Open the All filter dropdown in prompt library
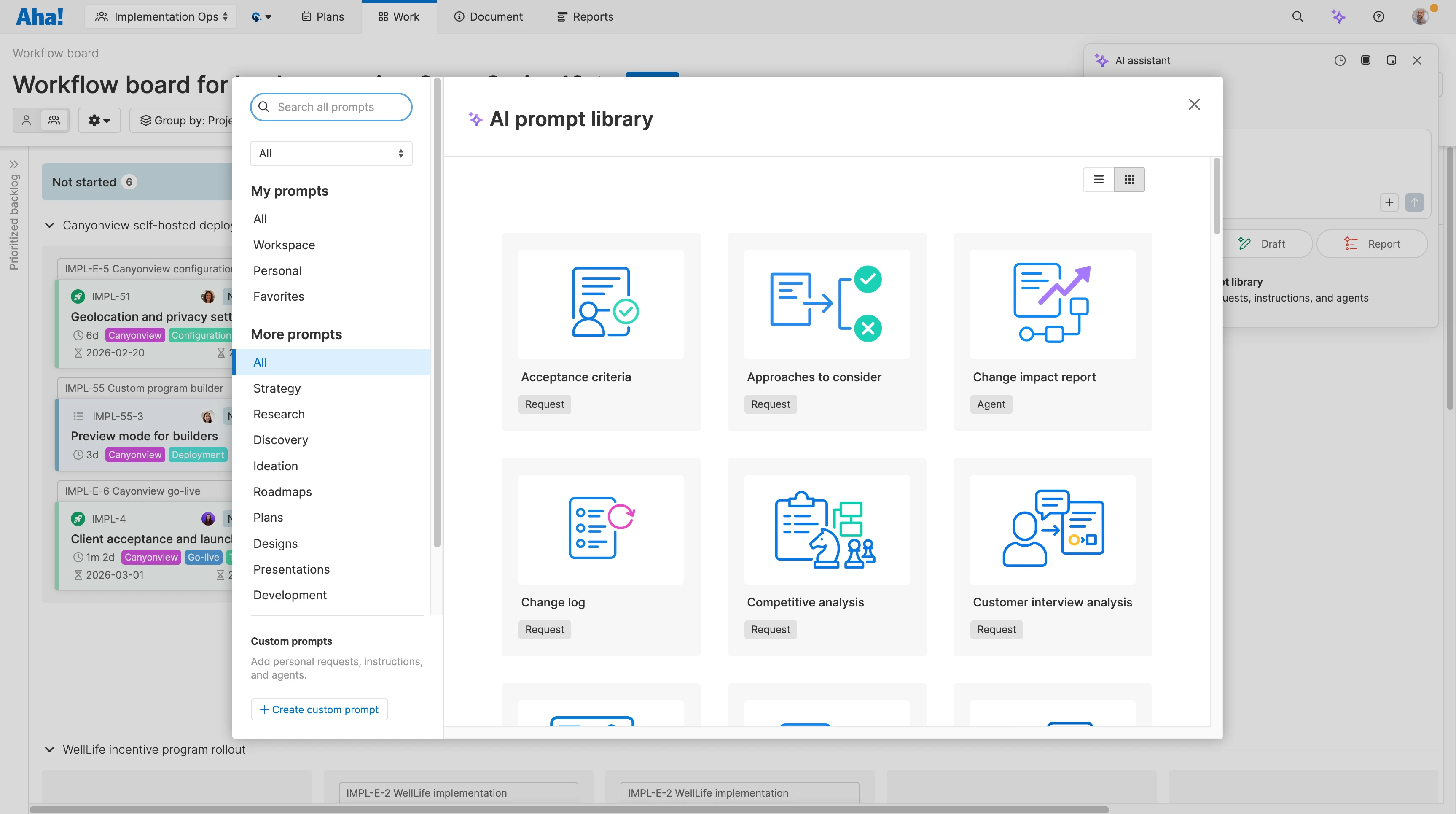Image resolution: width=1456 pixels, height=814 pixels. [x=330, y=153]
